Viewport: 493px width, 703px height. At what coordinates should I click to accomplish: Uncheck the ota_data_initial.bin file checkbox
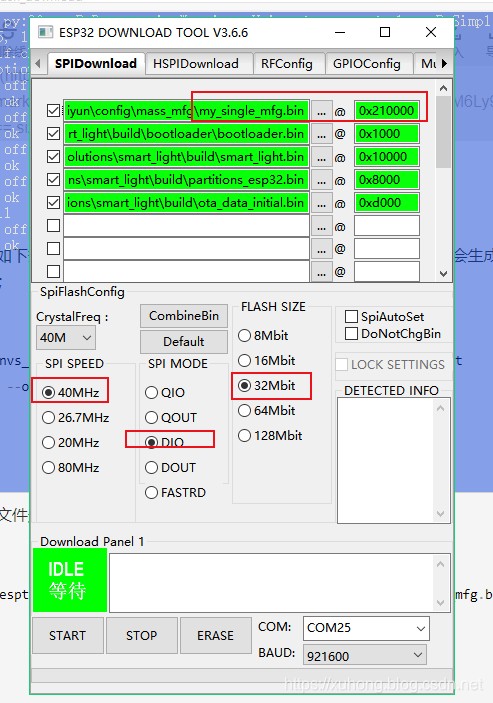pyautogui.click(x=53, y=203)
